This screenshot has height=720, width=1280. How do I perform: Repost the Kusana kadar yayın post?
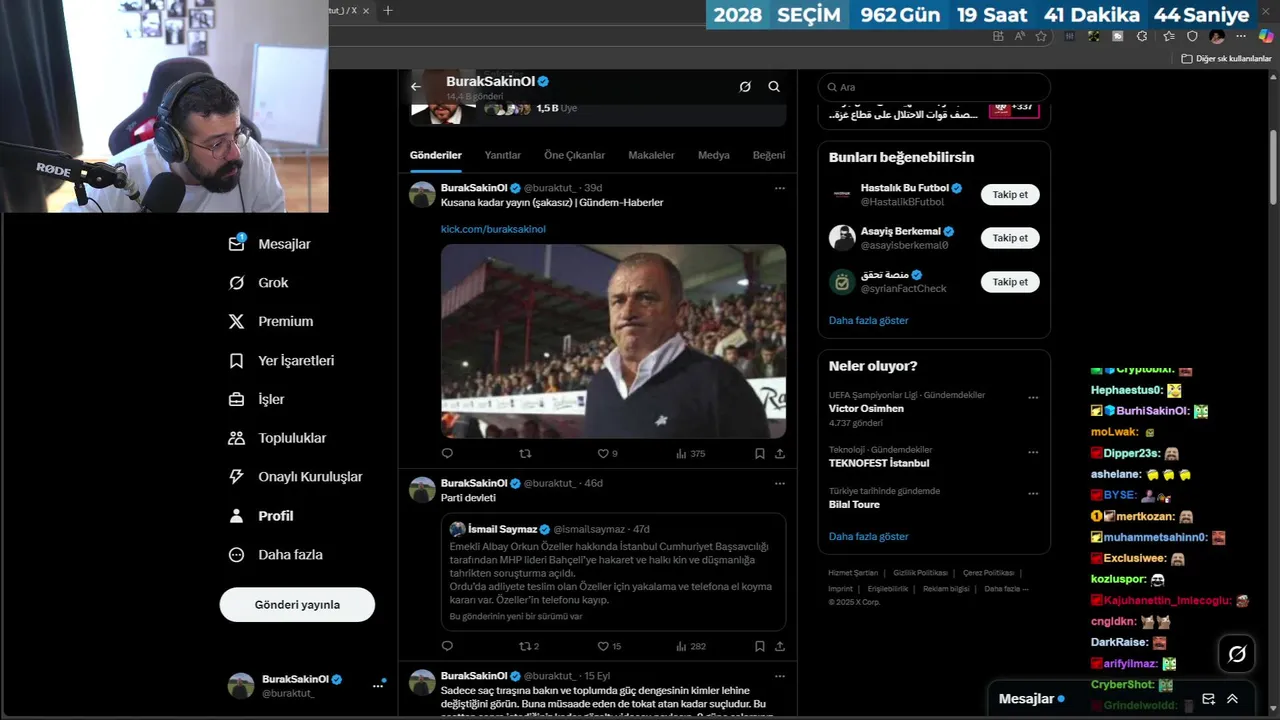(x=525, y=453)
